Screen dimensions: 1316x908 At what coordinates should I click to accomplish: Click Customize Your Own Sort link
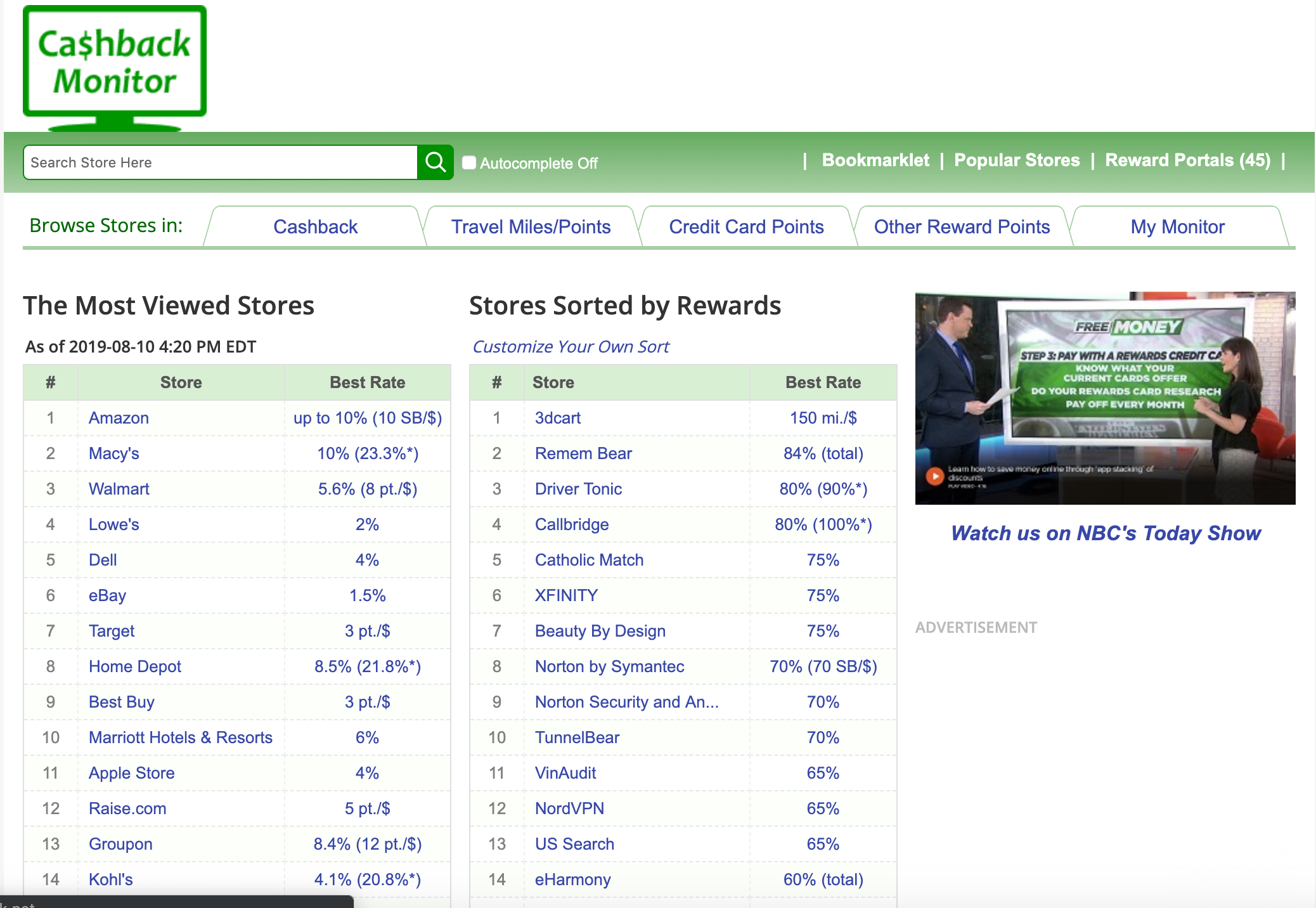click(x=571, y=347)
